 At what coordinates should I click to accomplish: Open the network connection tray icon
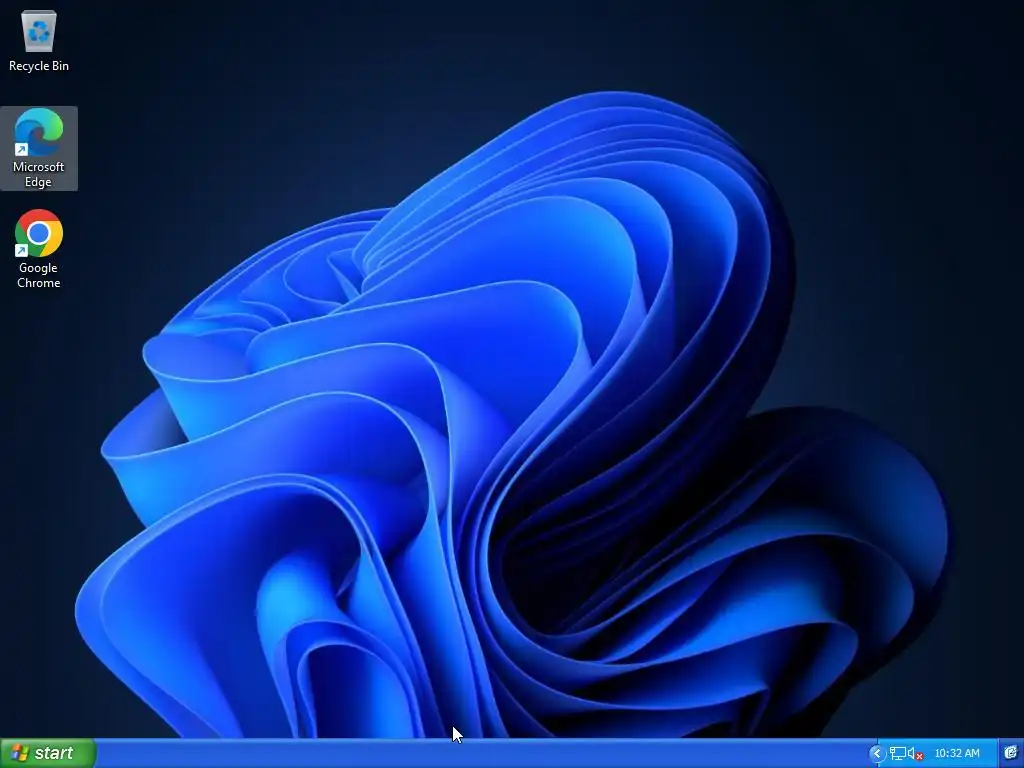pos(897,754)
